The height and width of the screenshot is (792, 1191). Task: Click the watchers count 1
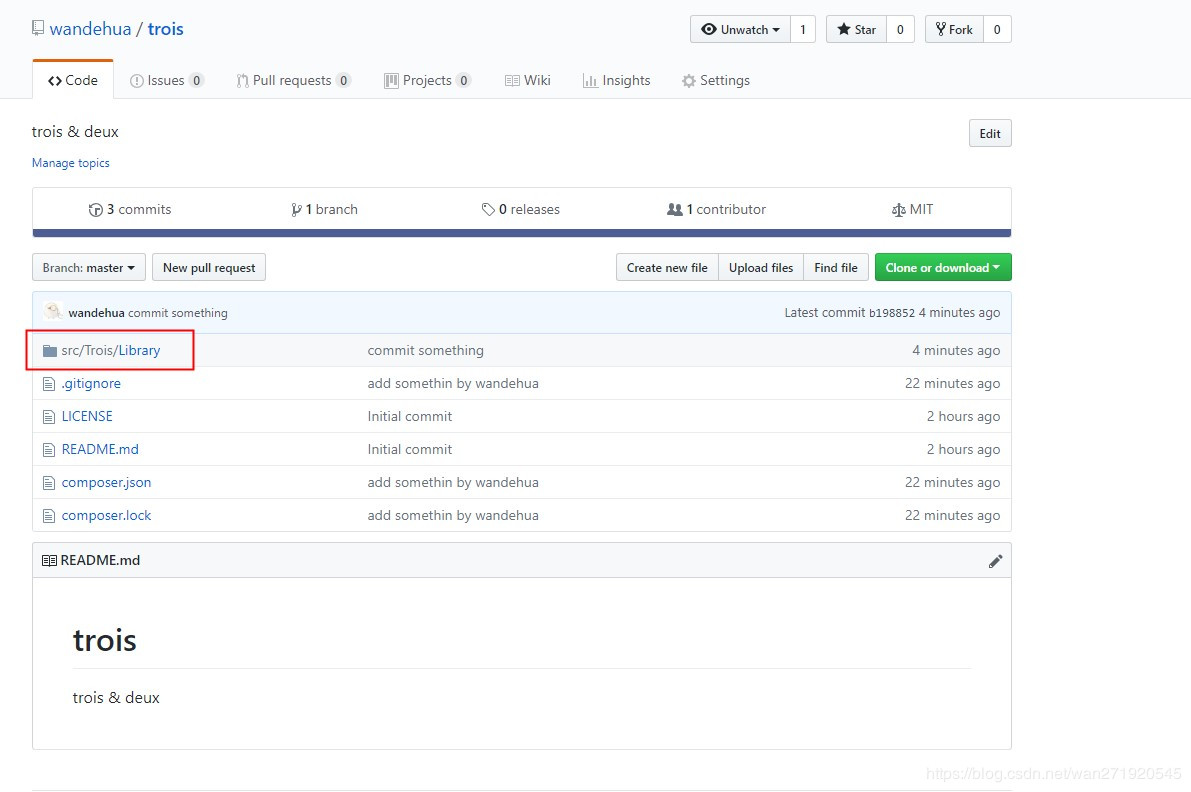pos(803,30)
